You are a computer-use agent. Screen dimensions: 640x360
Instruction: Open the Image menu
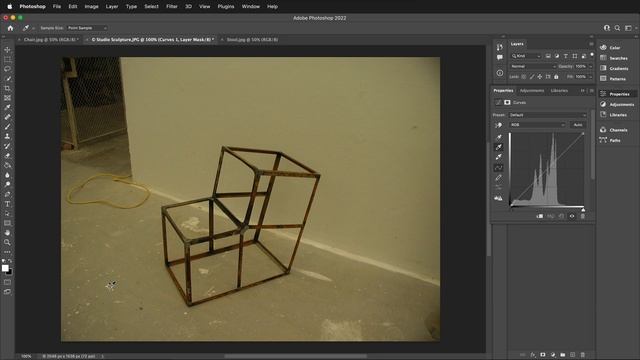(91, 7)
